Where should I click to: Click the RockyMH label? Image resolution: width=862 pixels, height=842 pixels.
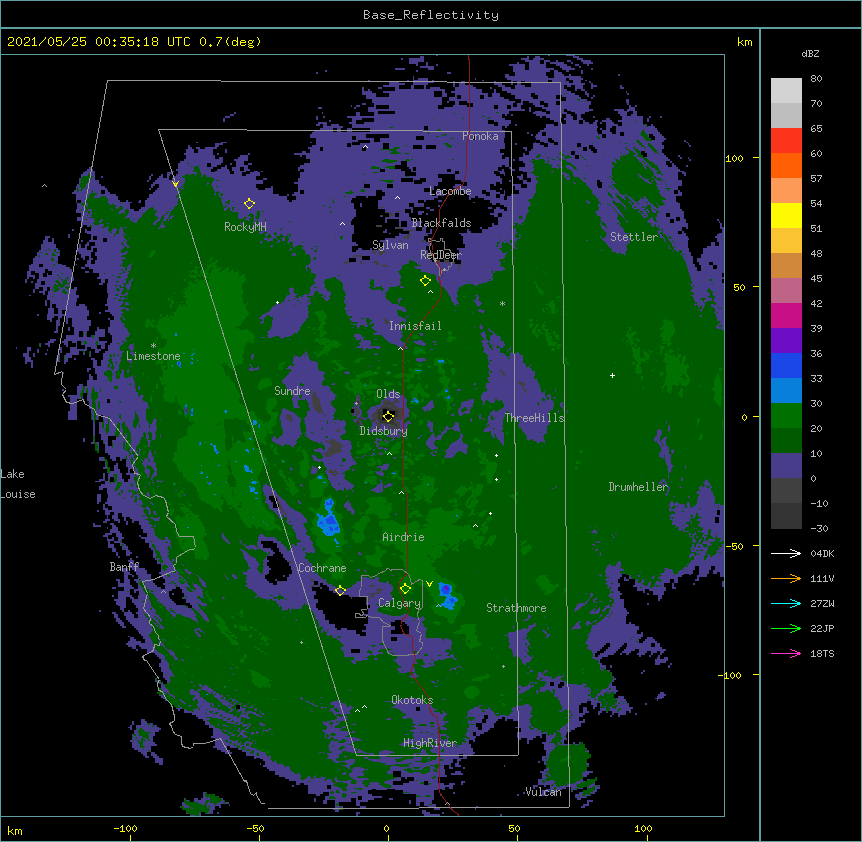(x=245, y=226)
